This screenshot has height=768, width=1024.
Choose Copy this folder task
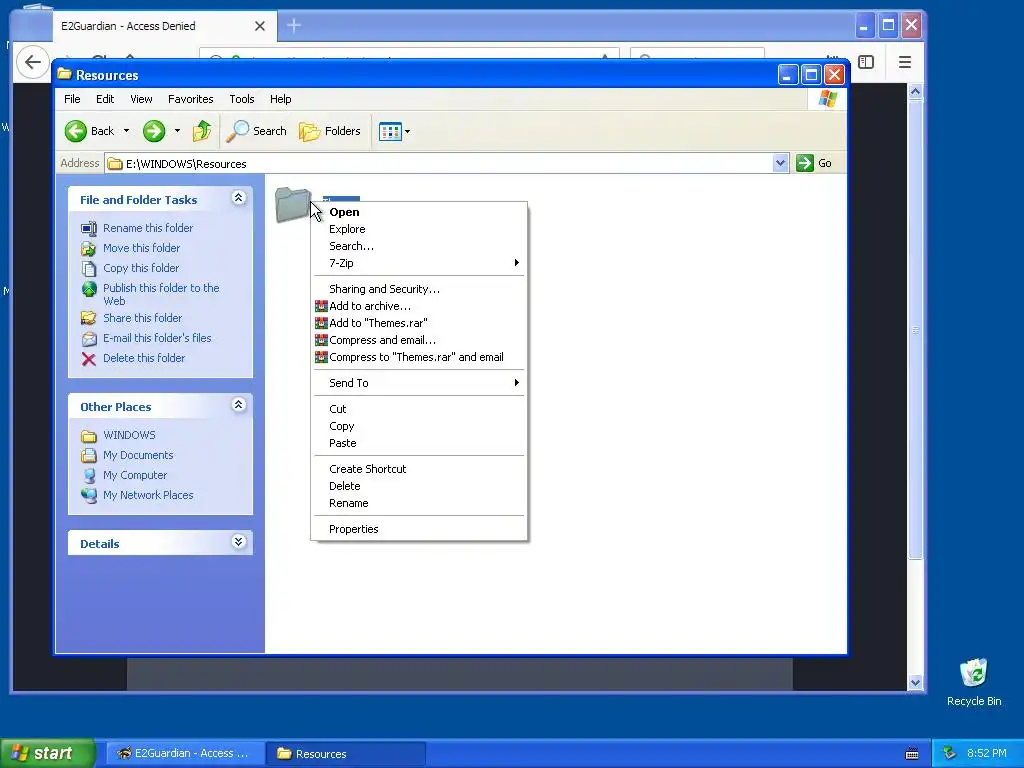(140, 268)
